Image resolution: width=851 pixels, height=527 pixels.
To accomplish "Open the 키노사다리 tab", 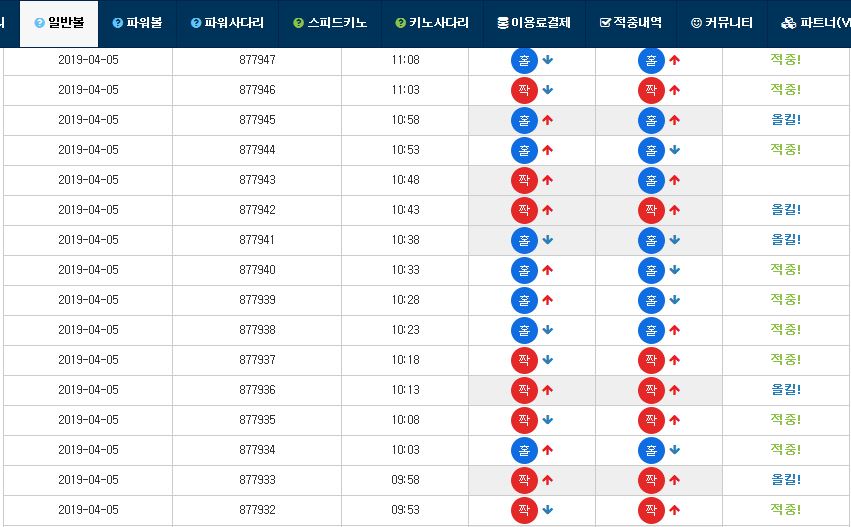I will [x=432, y=23].
